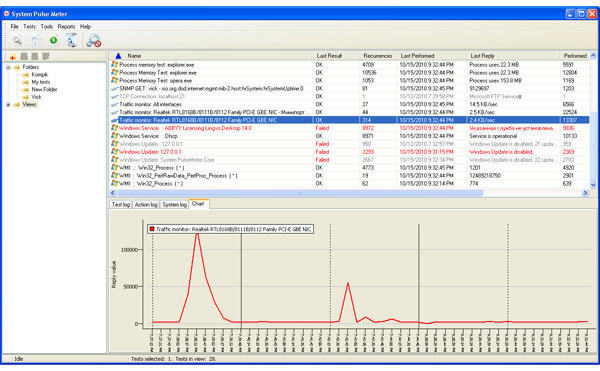Switch to the Action log tab

click(x=146, y=205)
